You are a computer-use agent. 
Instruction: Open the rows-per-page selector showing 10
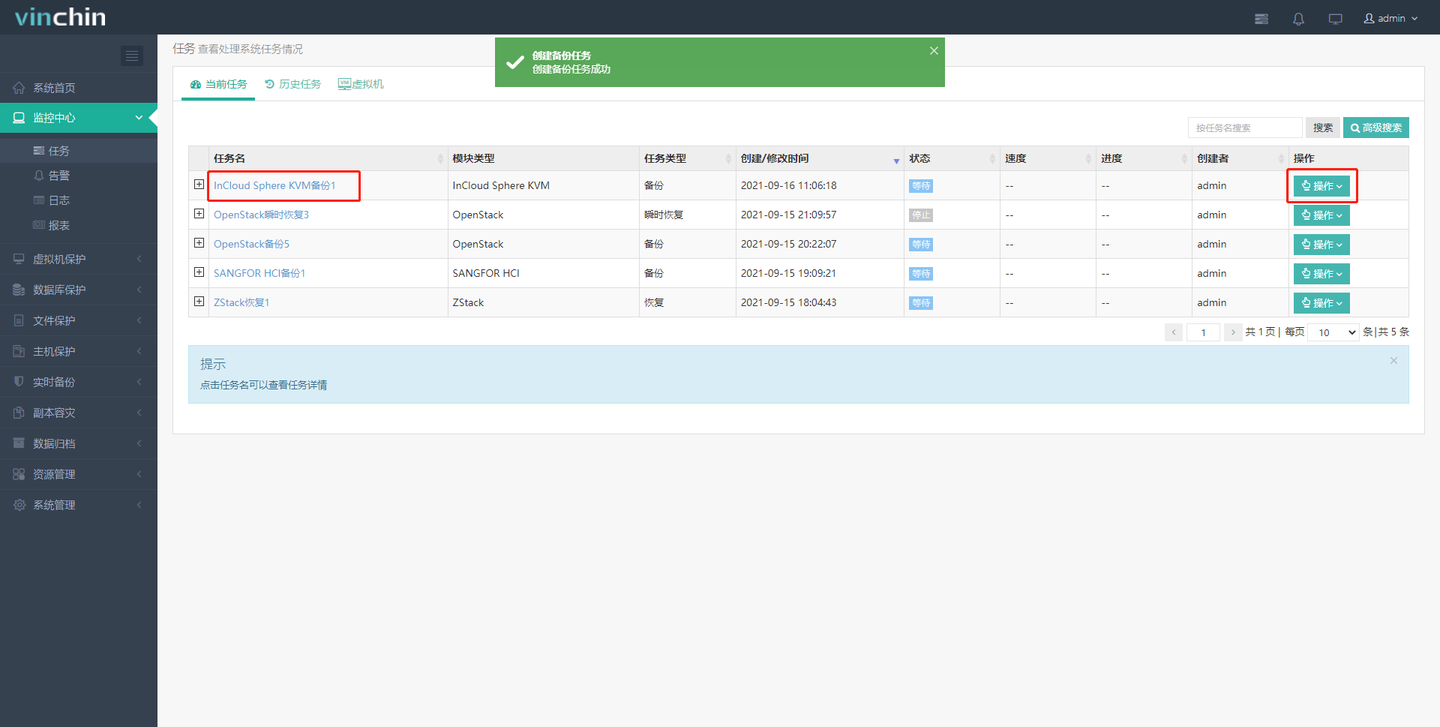(1334, 332)
